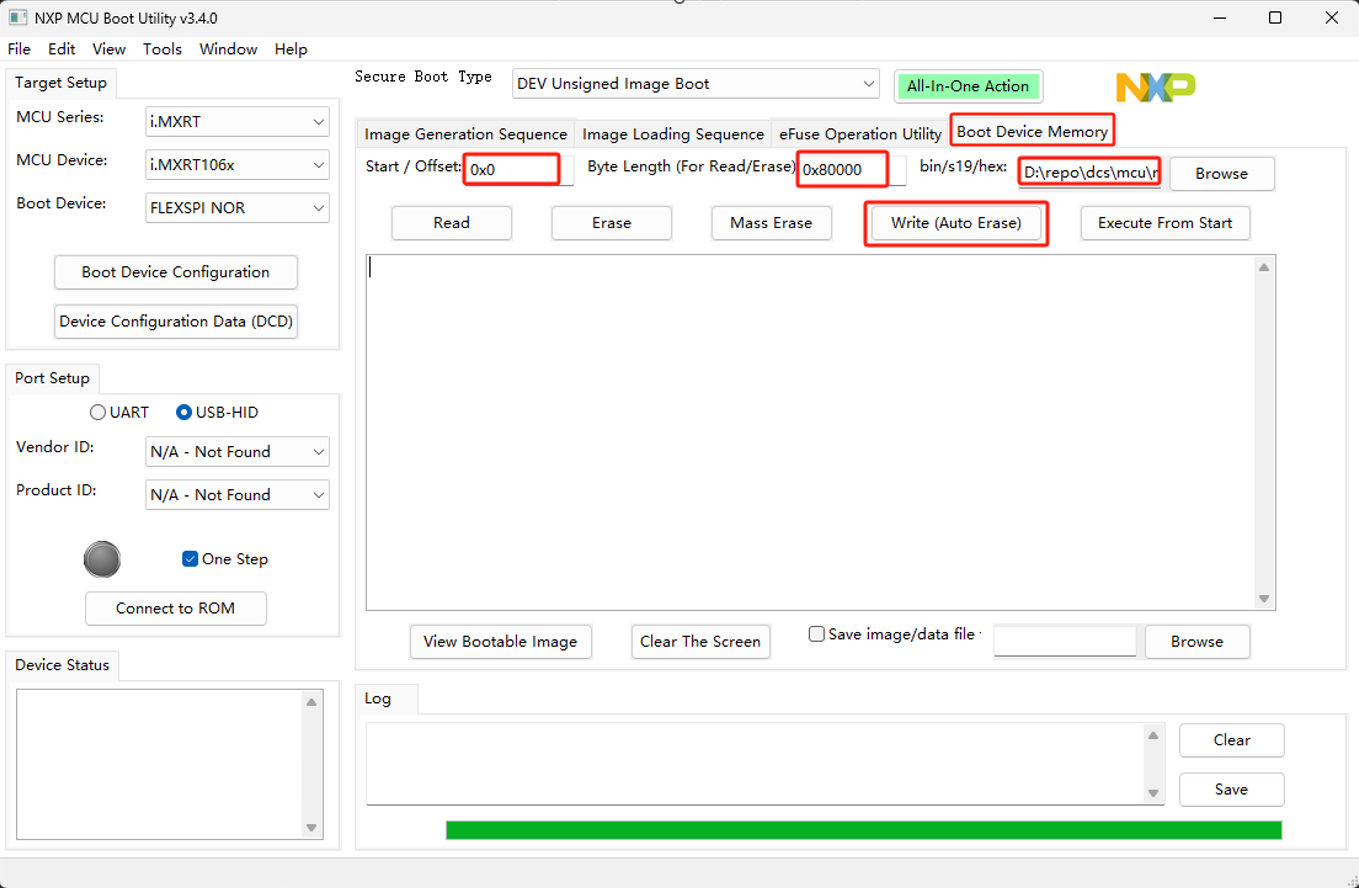Enable the Save image/data file checkbox
The image size is (1359, 888).
tap(817, 634)
